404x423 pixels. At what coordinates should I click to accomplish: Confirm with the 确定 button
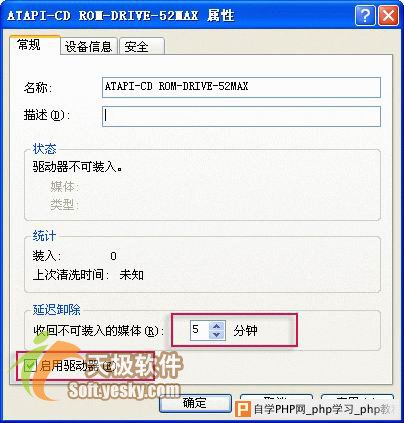tap(195, 403)
